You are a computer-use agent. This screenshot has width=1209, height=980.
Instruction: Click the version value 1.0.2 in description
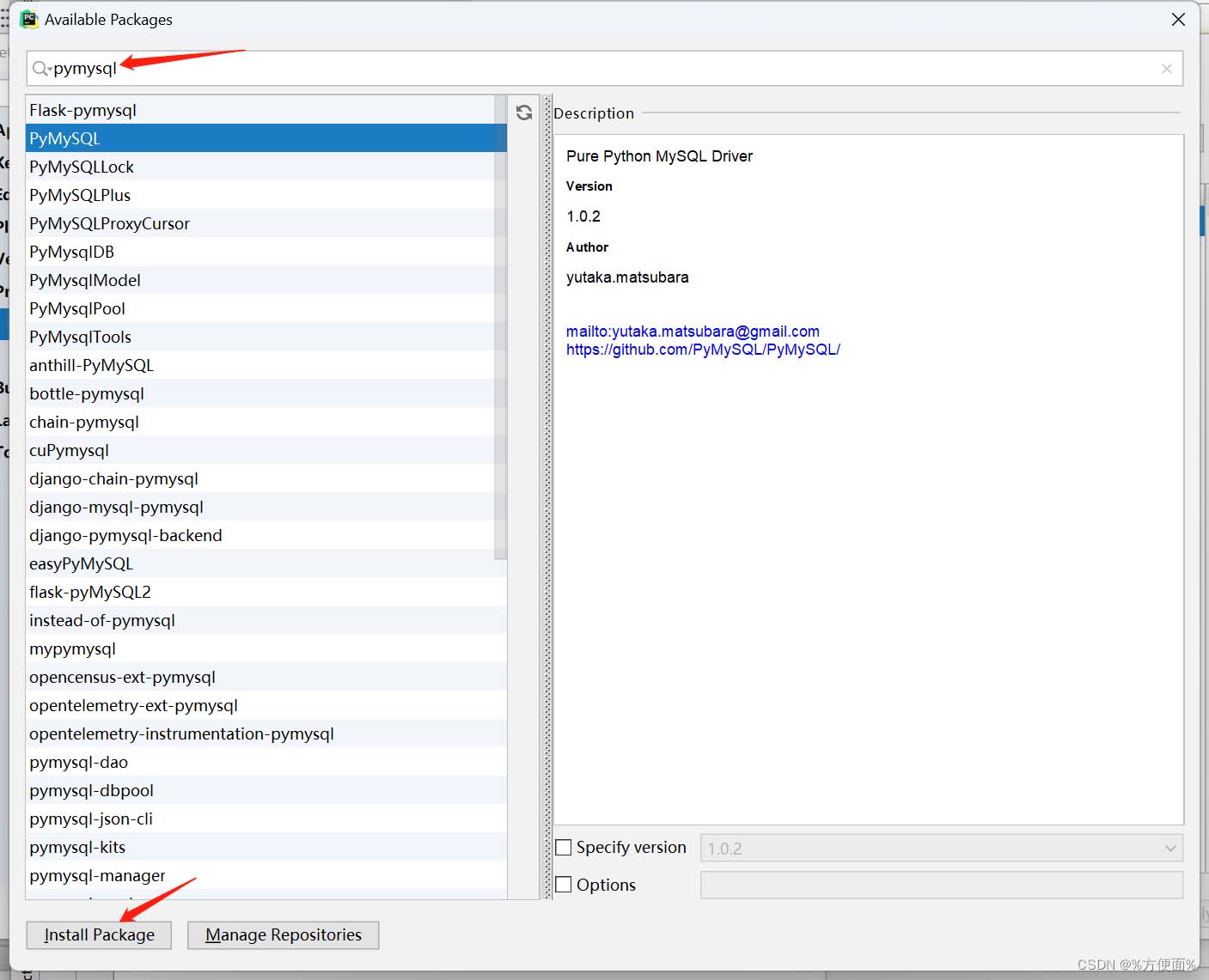pyautogui.click(x=583, y=216)
